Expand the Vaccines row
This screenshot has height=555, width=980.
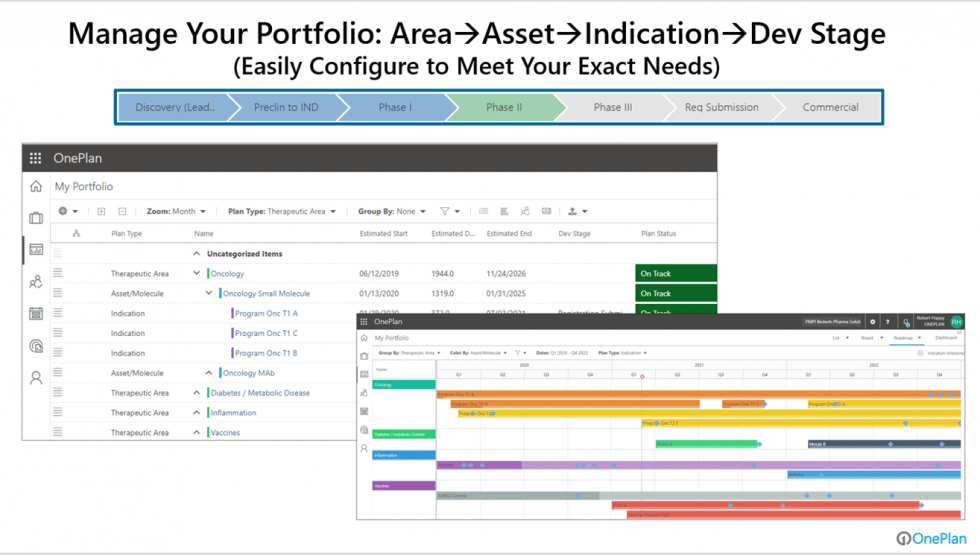click(196, 432)
